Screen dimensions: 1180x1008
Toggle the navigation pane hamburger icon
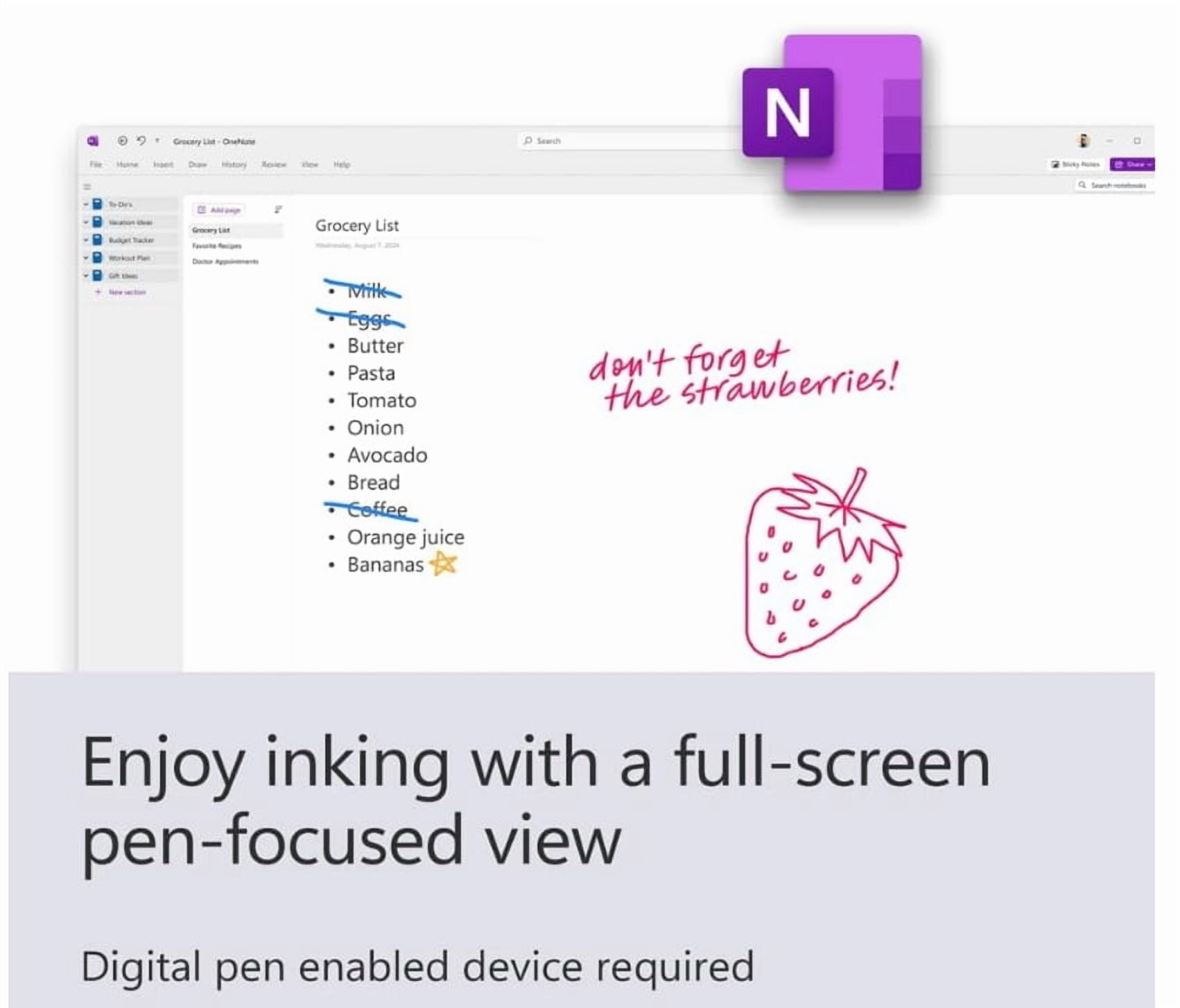(x=87, y=186)
